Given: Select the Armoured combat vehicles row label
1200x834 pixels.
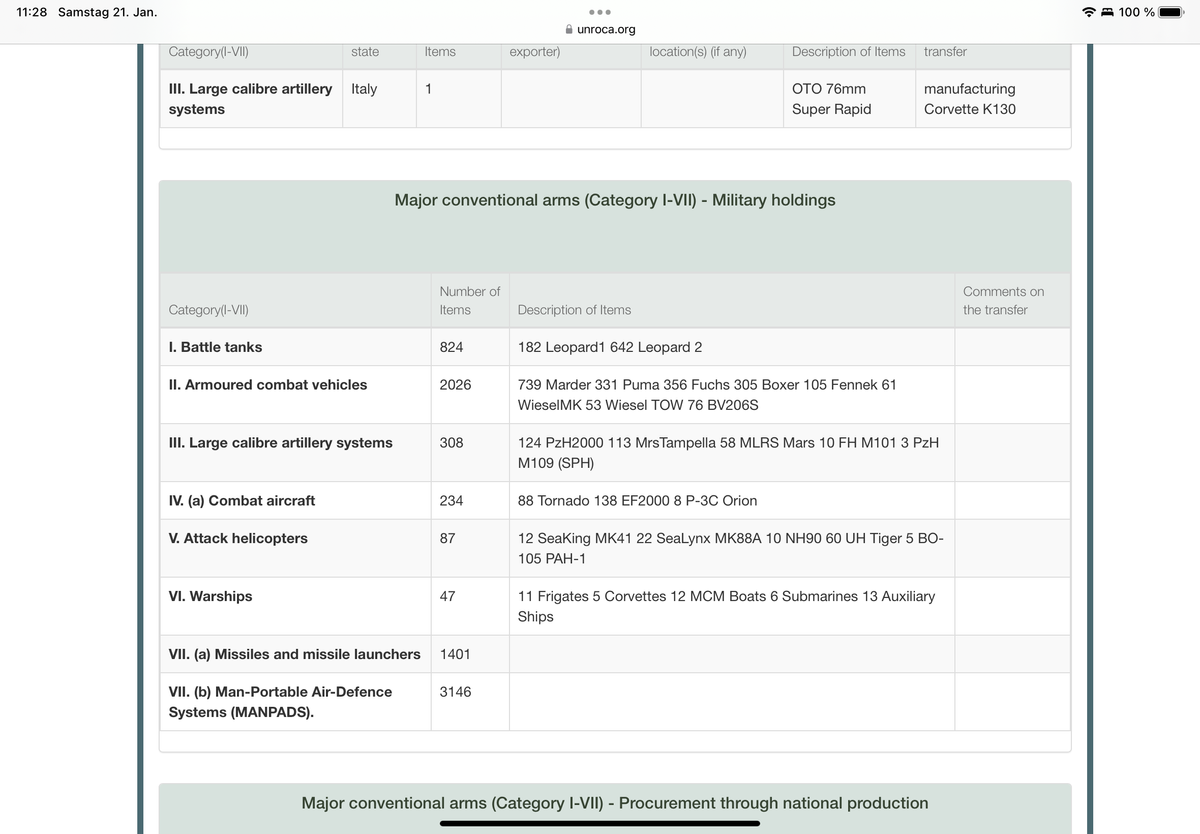Looking at the screenshot, I should 268,385.
